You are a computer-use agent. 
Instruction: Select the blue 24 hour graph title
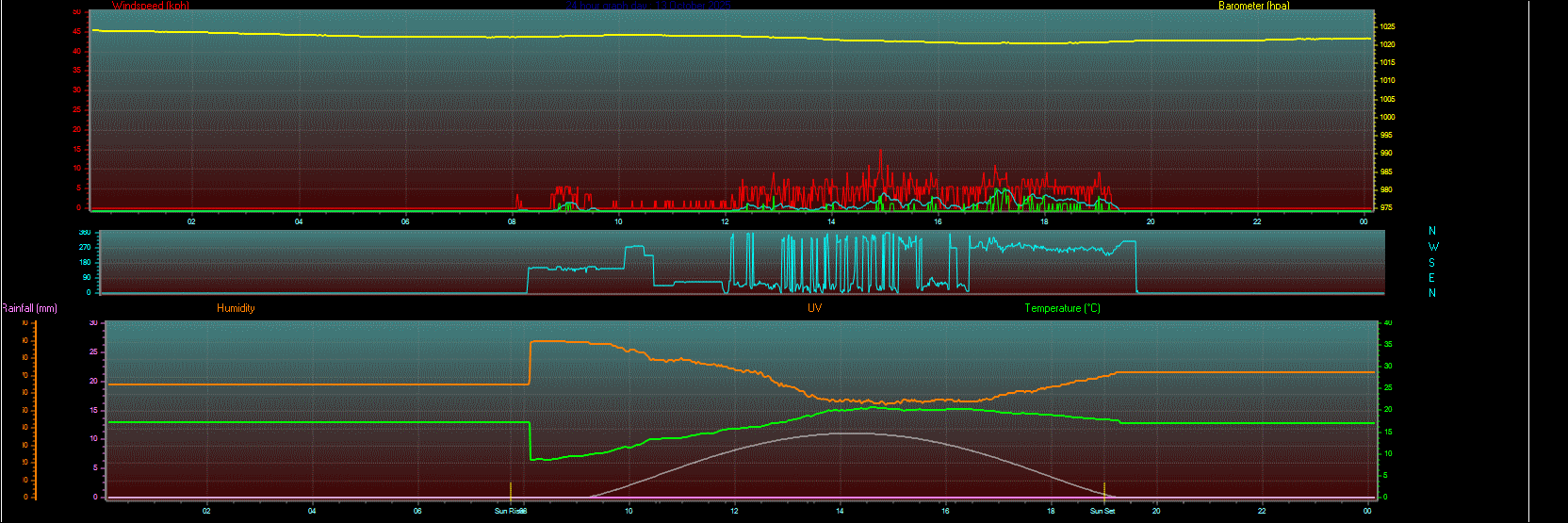click(650, 6)
